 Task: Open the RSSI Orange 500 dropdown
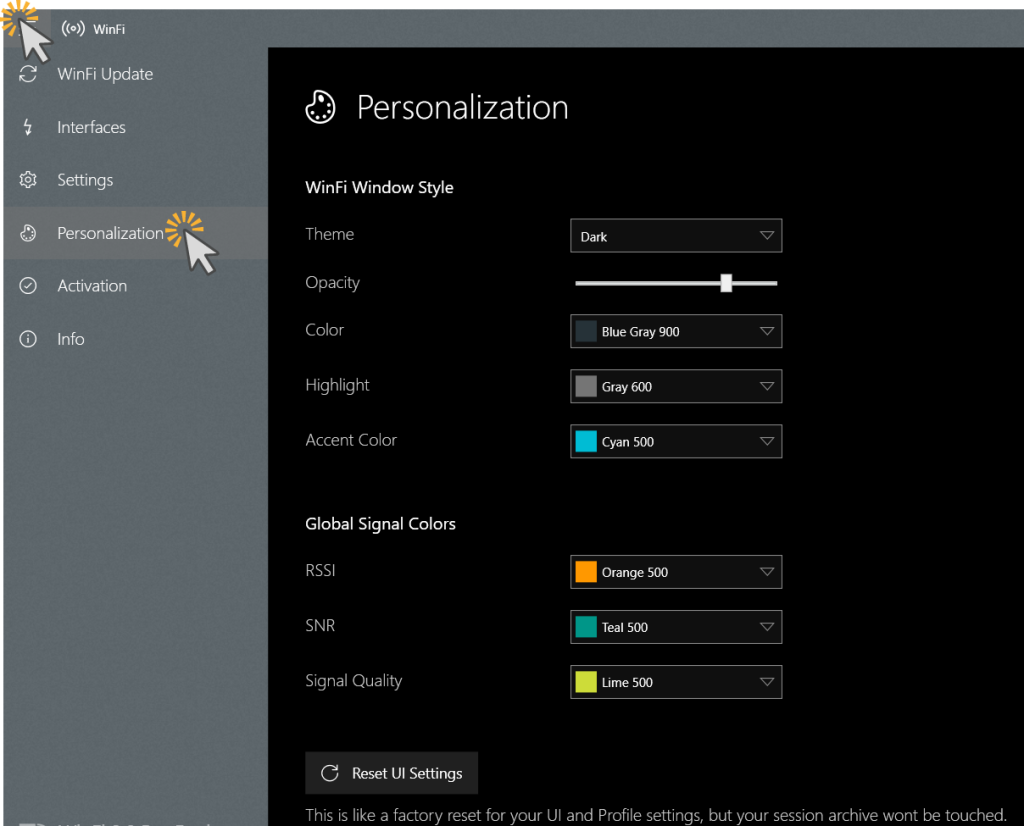click(675, 572)
